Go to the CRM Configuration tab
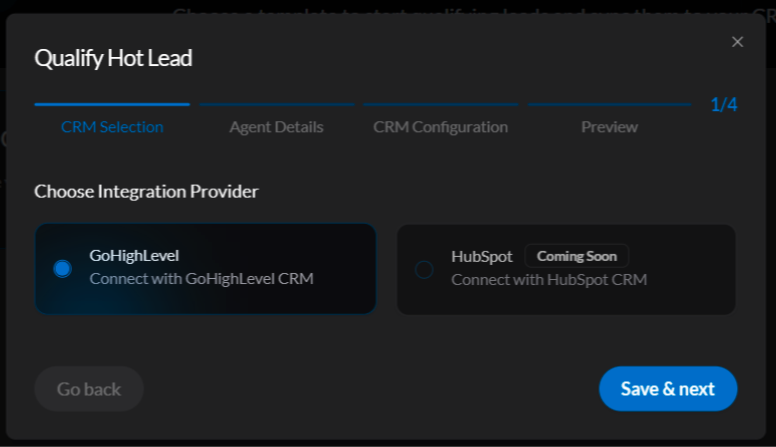This screenshot has width=776, height=447. (x=440, y=127)
